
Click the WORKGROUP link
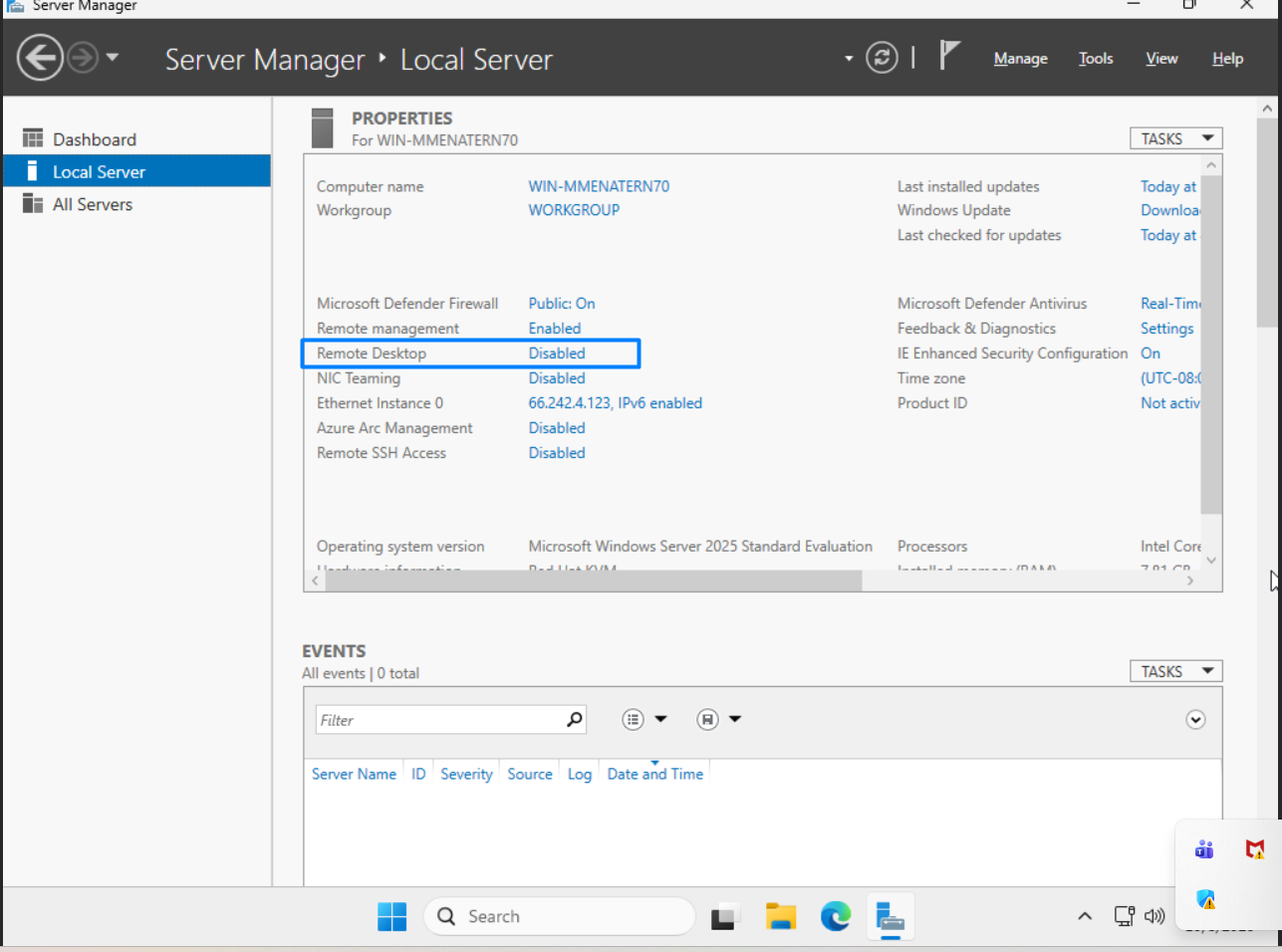(574, 210)
